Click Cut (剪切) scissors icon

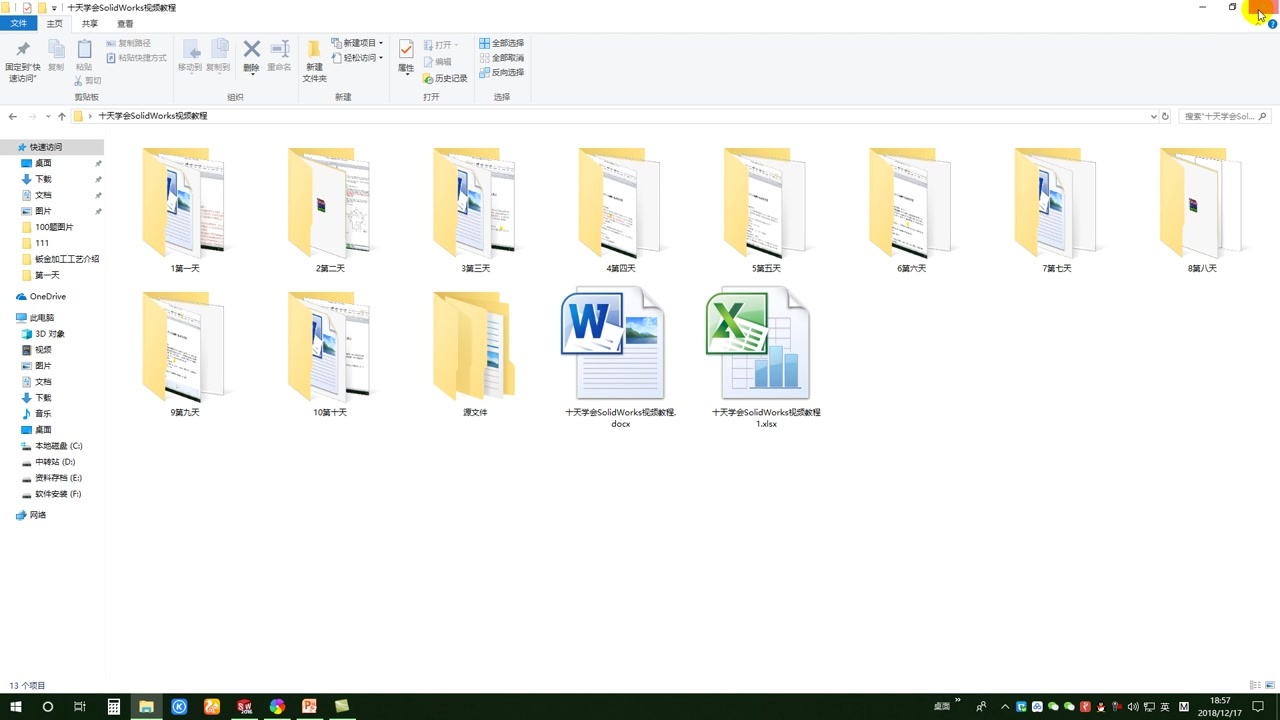[x=88, y=80]
